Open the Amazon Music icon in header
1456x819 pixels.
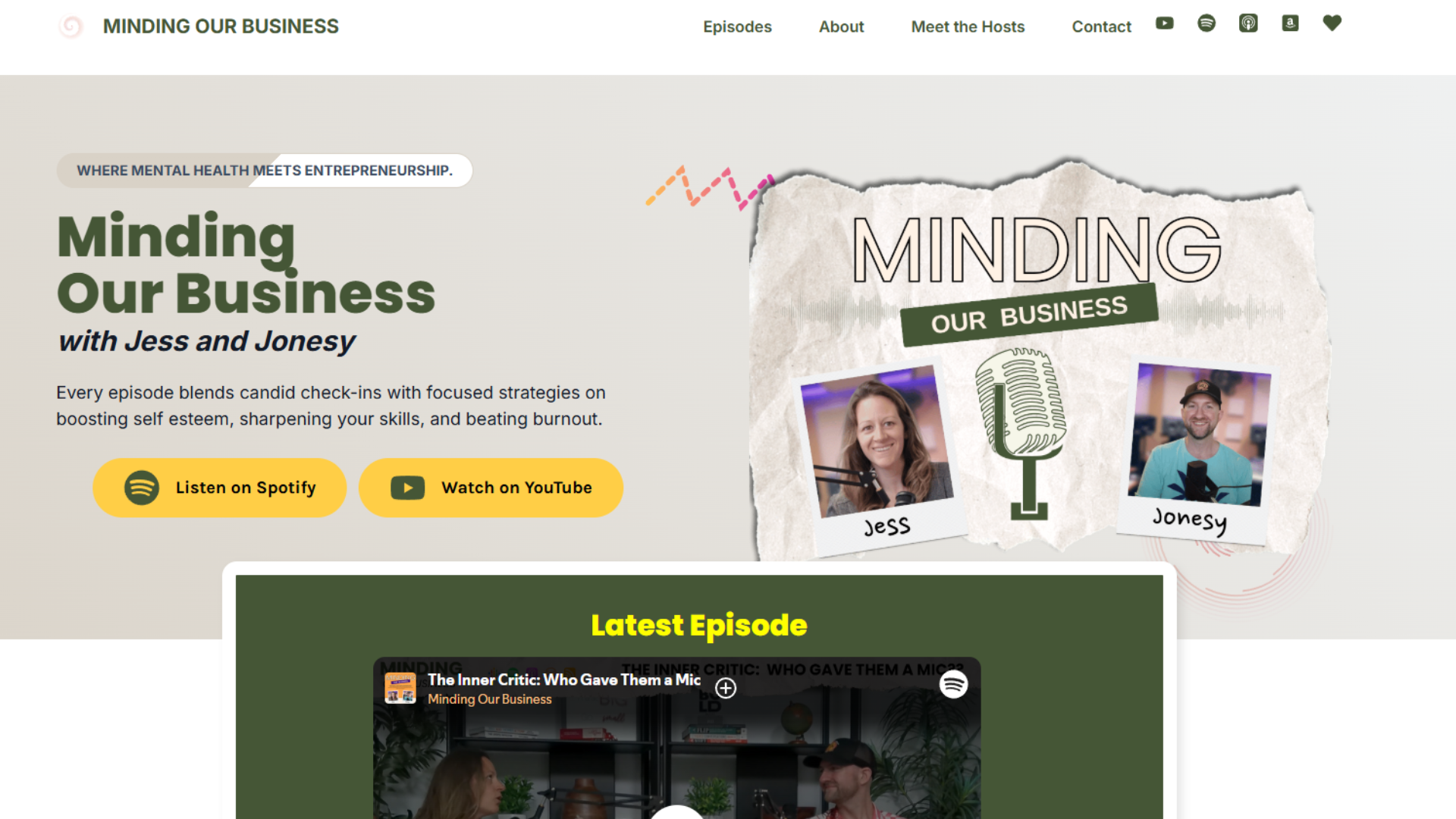[1290, 24]
